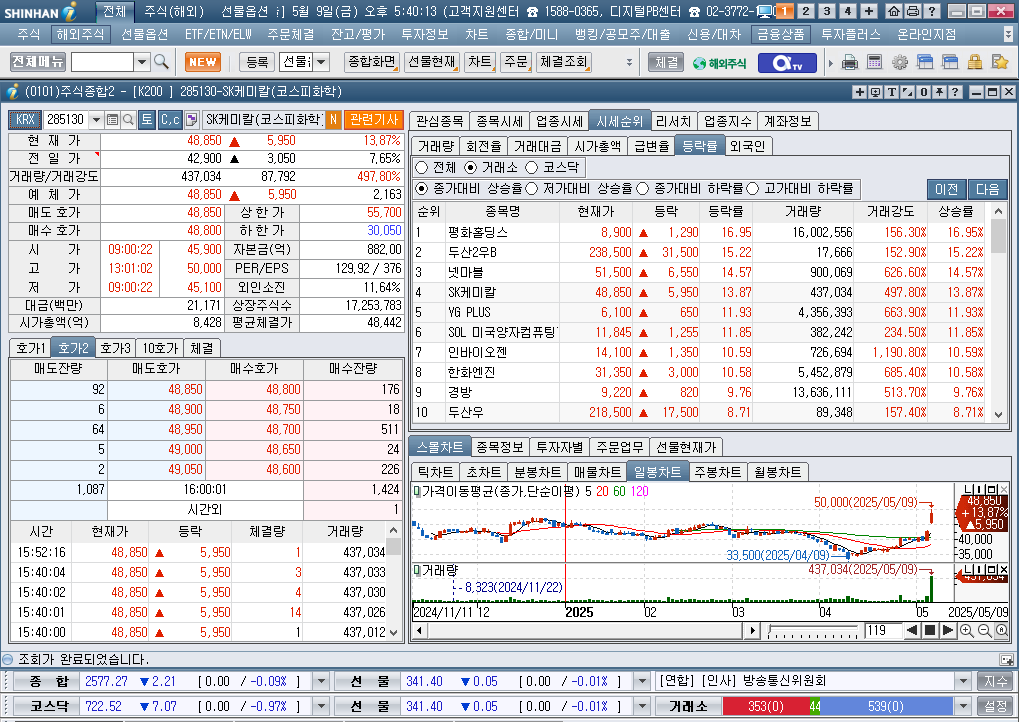Switch to the 거래량 ranking tab

(435, 146)
